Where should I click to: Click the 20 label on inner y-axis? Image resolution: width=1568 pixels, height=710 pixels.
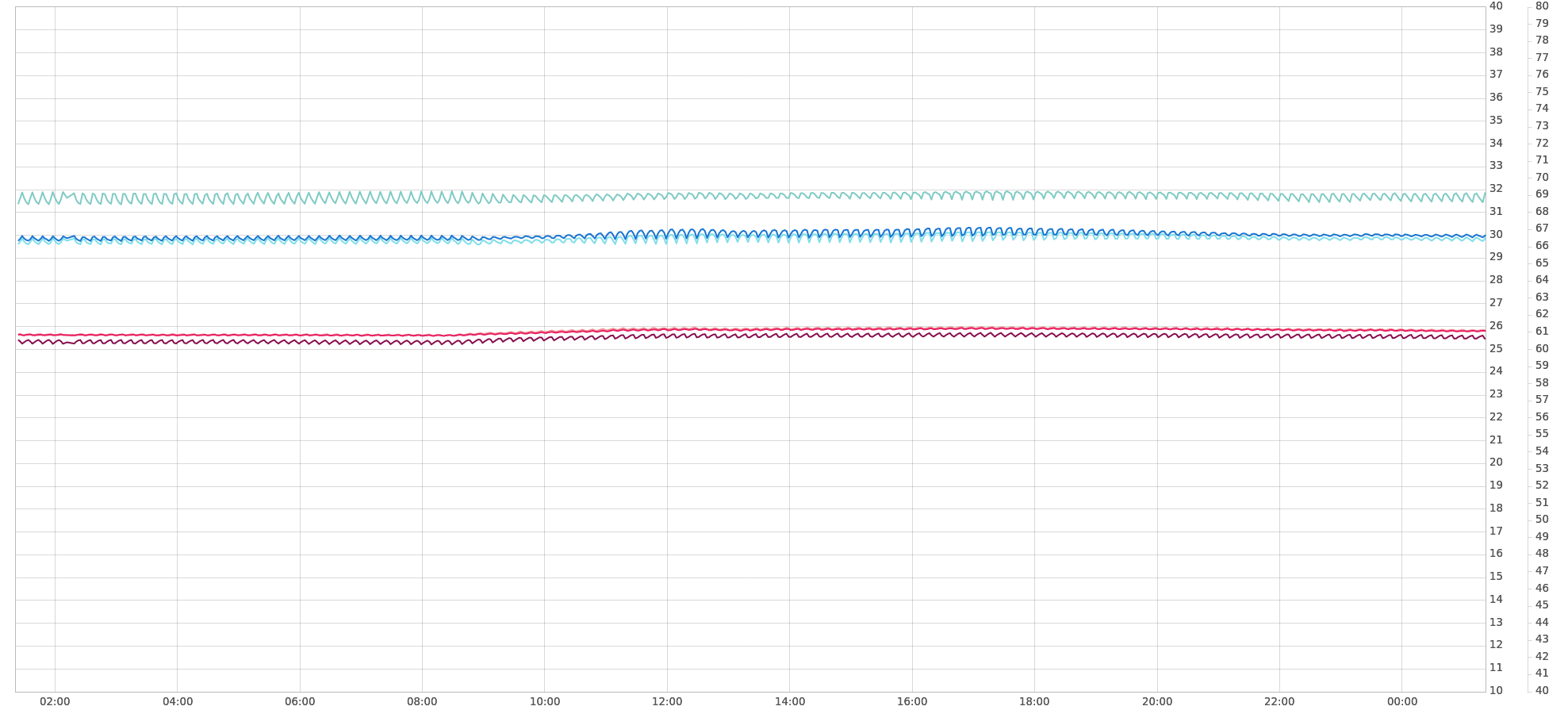pyautogui.click(x=1496, y=462)
